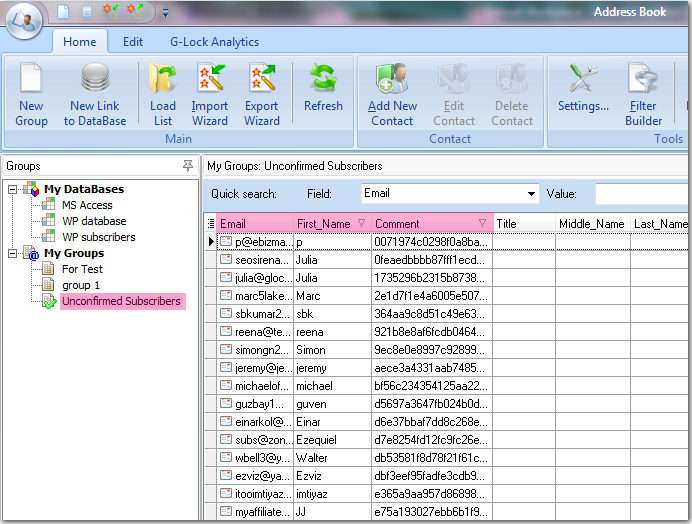The height and width of the screenshot is (524, 692).
Task: Open the G-Lock Analytics tab
Action: pyautogui.click(x=214, y=42)
